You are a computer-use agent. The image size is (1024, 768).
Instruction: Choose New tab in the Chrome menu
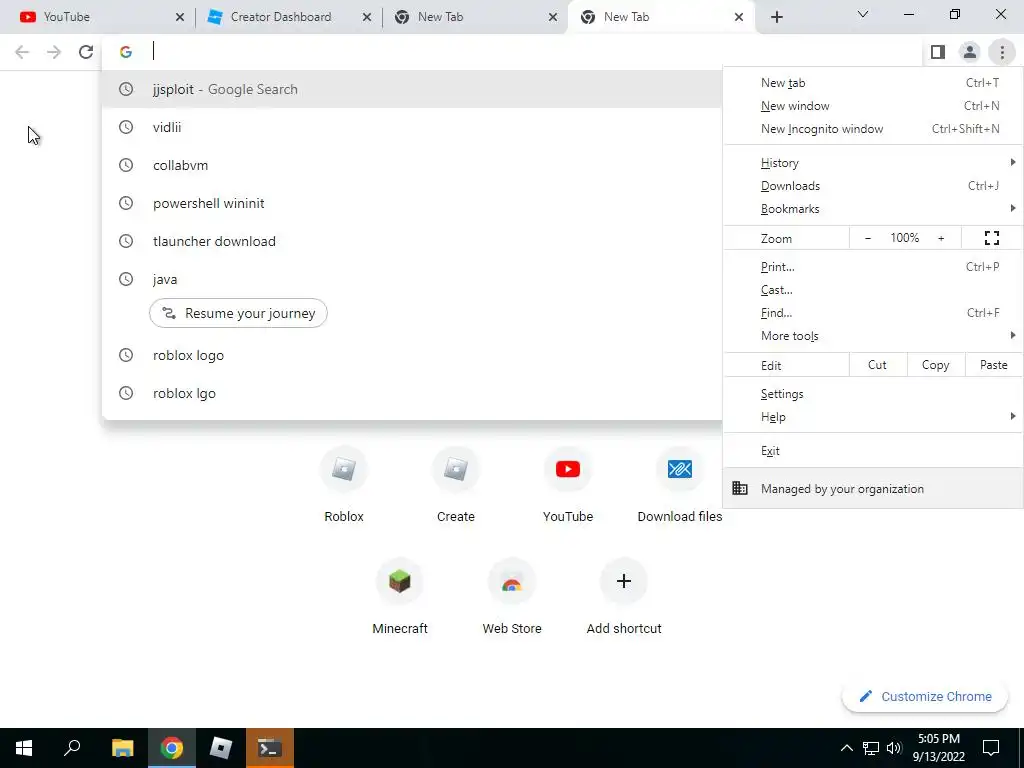[x=873, y=83]
